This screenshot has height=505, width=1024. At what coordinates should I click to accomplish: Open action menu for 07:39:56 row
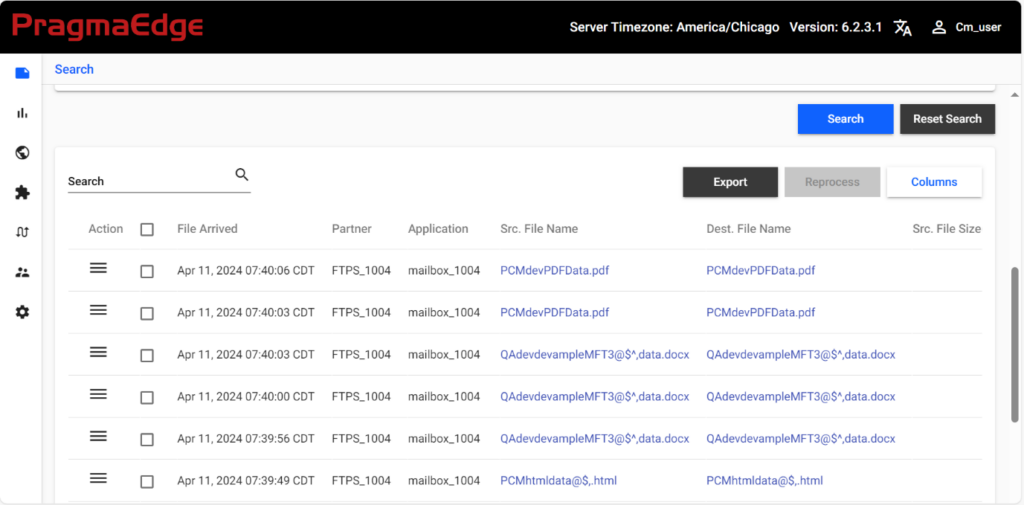[x=98, y=436]
